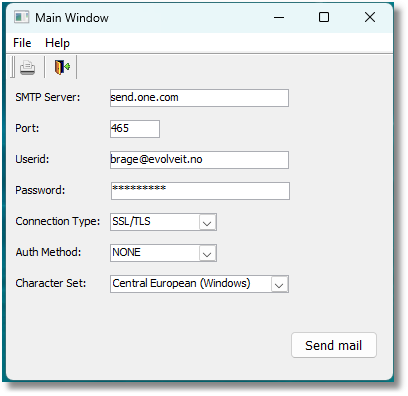Click the Userid field with brage@evolveit.no
Viewport: 408px width, 396px height.
[x=199, y=160]
